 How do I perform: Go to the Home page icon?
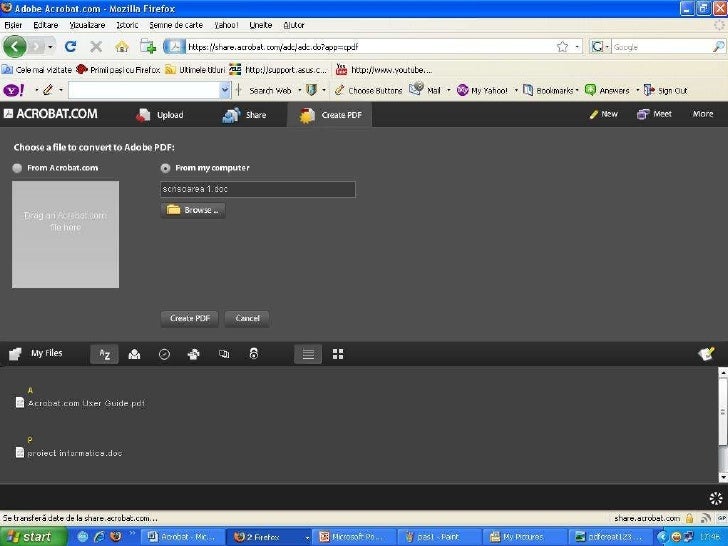122,46
